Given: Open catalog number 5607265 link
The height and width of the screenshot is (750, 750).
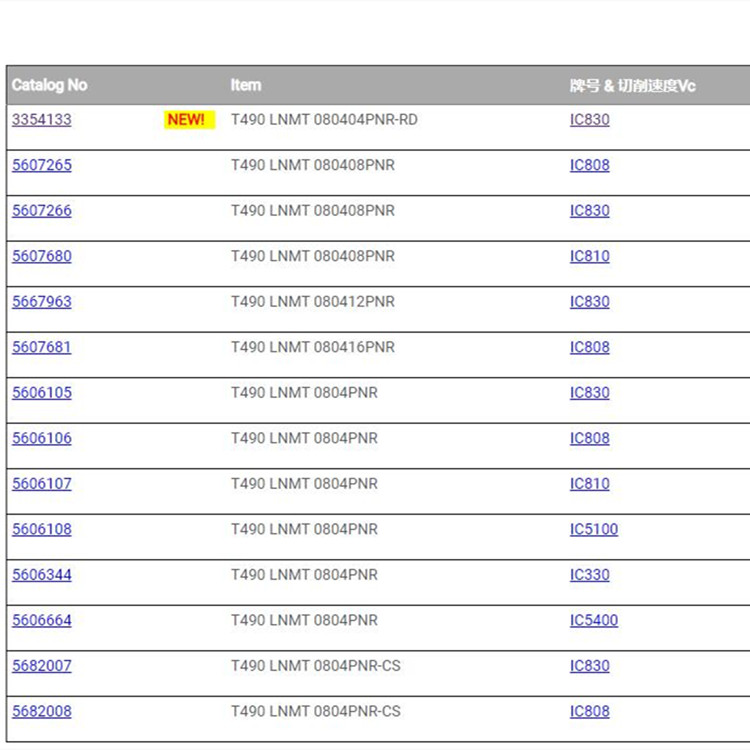Looking at the screenshot, I should [42, 165].
